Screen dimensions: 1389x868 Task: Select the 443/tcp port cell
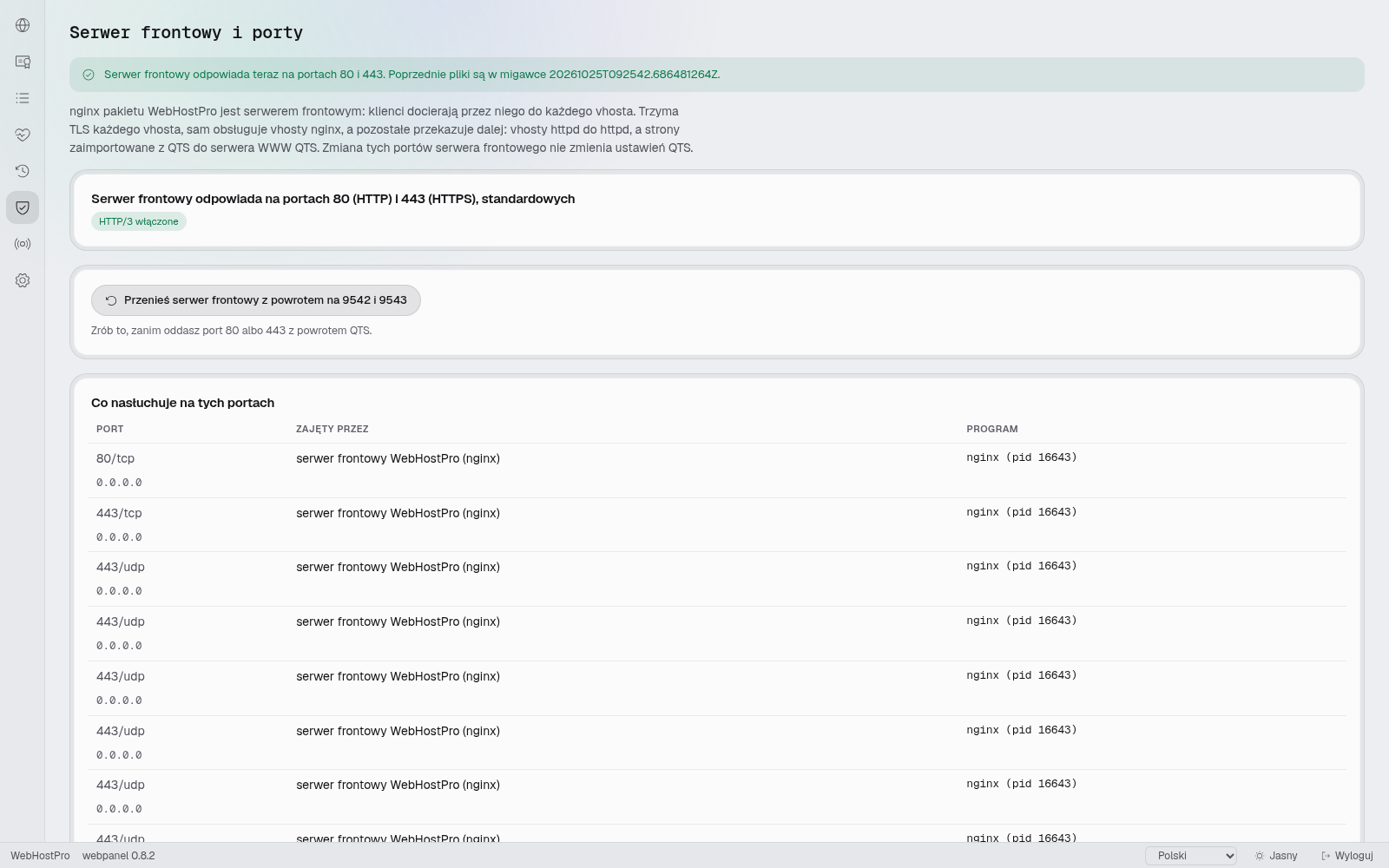[x=119, y=513]
